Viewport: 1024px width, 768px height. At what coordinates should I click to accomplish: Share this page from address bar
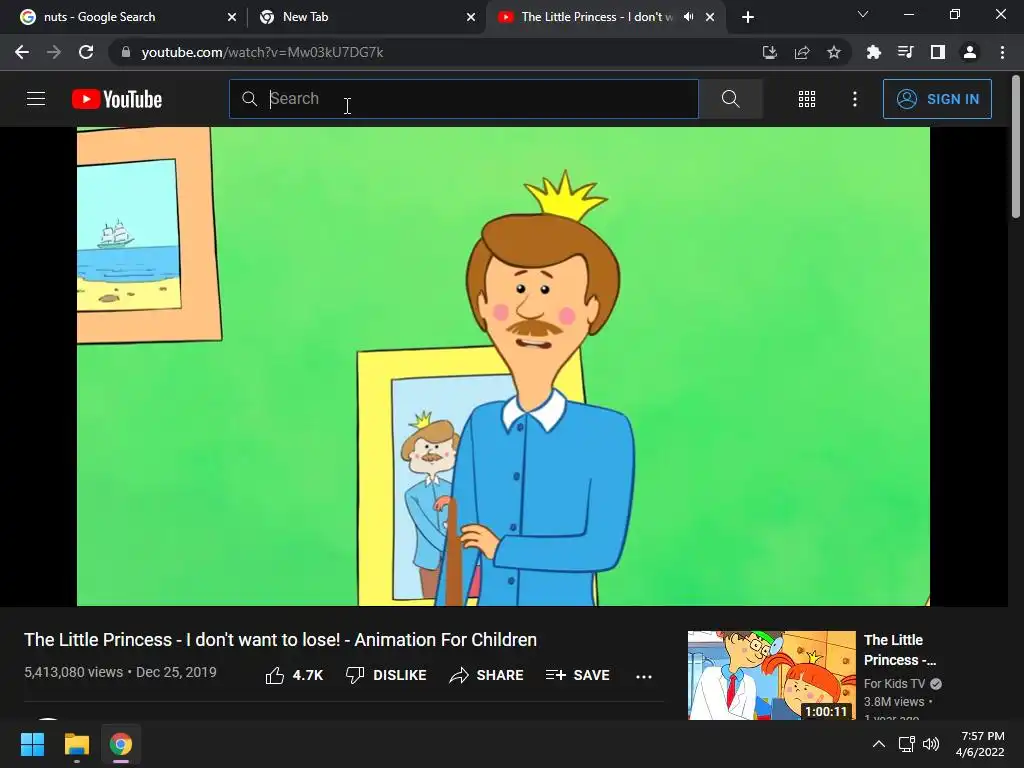click(802, 52)
